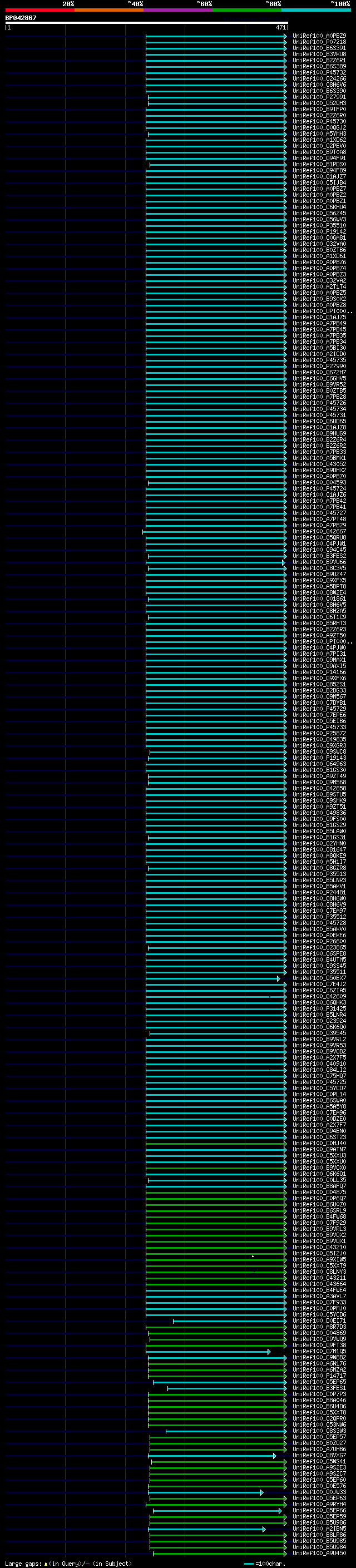Image resolution: width=356 pixels, height=1568 pixels.
Task: Click the green alignment bar of UniRef100_C0P607
Action: tap(216, 1199)
